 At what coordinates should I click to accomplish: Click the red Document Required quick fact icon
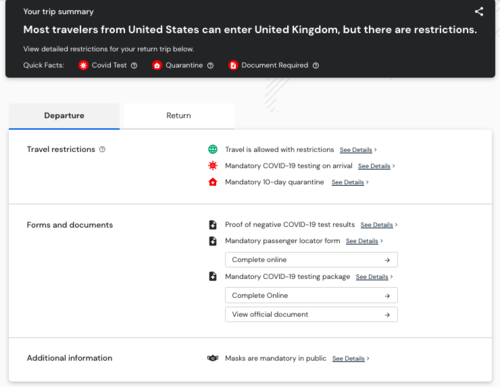pyautogui.click(x=233, y=65)
